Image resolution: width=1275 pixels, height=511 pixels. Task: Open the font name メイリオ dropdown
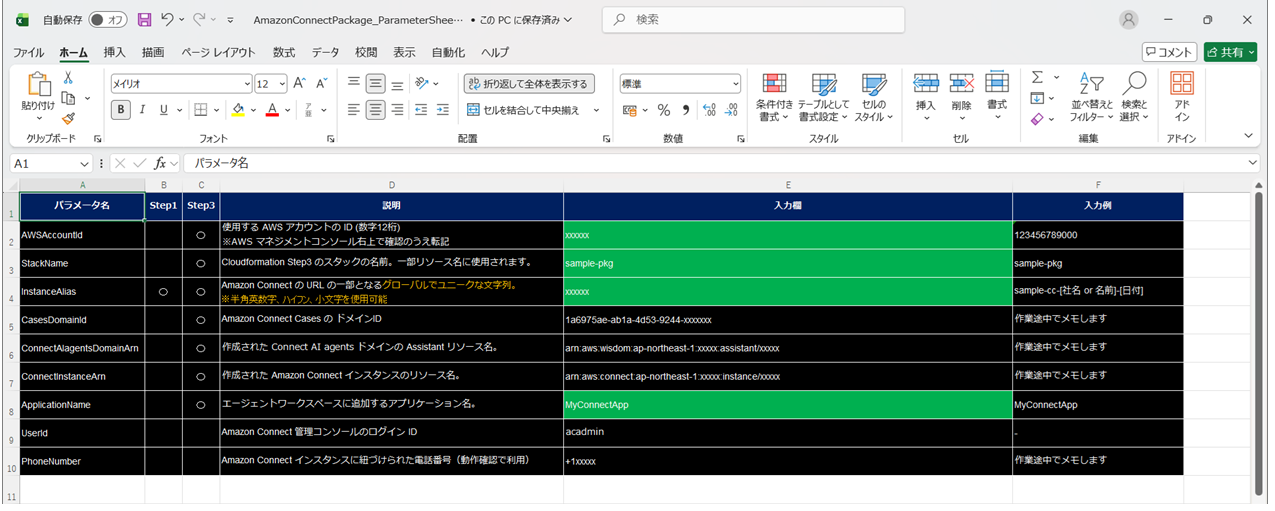pos(247,84)
